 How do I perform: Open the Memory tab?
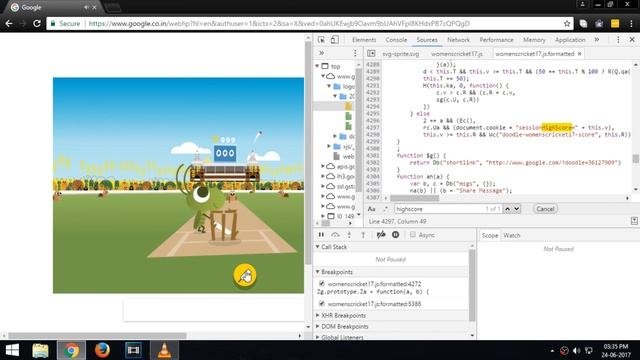pyautogui.click(x=534, y=40)
